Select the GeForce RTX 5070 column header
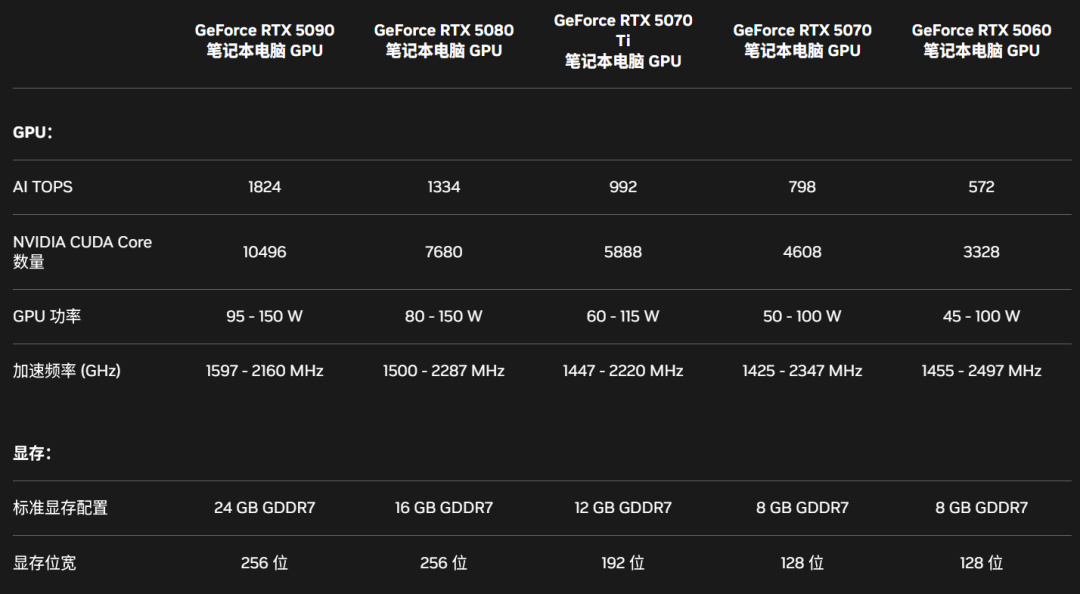The width and height of the screenshot is (1080, 594). click(802, 40)
